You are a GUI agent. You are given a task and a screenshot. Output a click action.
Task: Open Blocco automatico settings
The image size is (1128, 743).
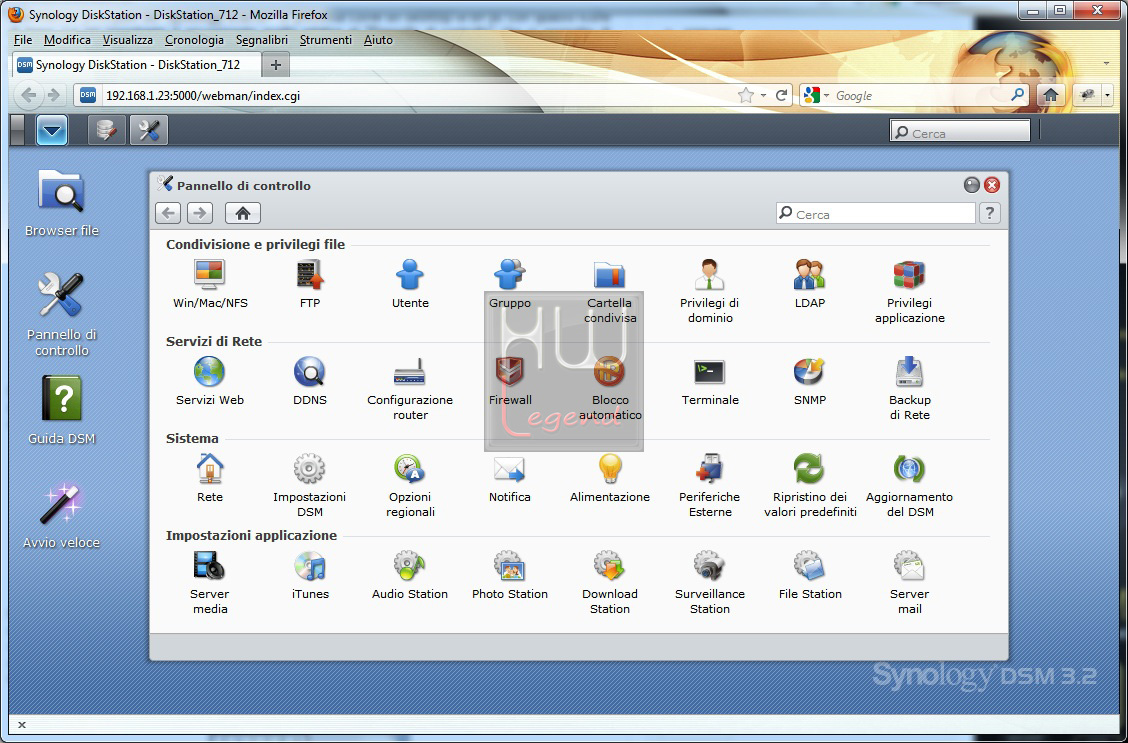point(610,388)
